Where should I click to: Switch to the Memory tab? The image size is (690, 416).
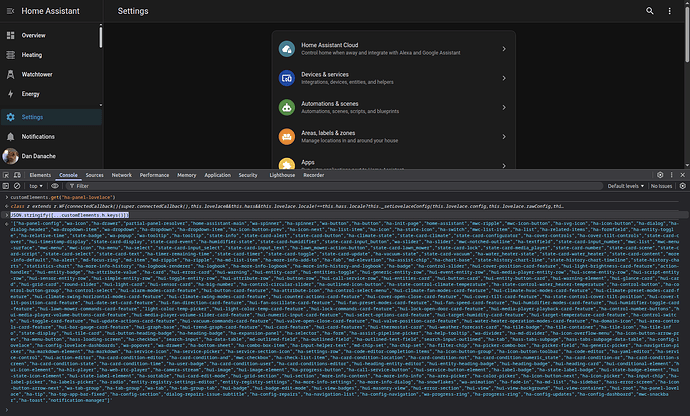(187, 175)
